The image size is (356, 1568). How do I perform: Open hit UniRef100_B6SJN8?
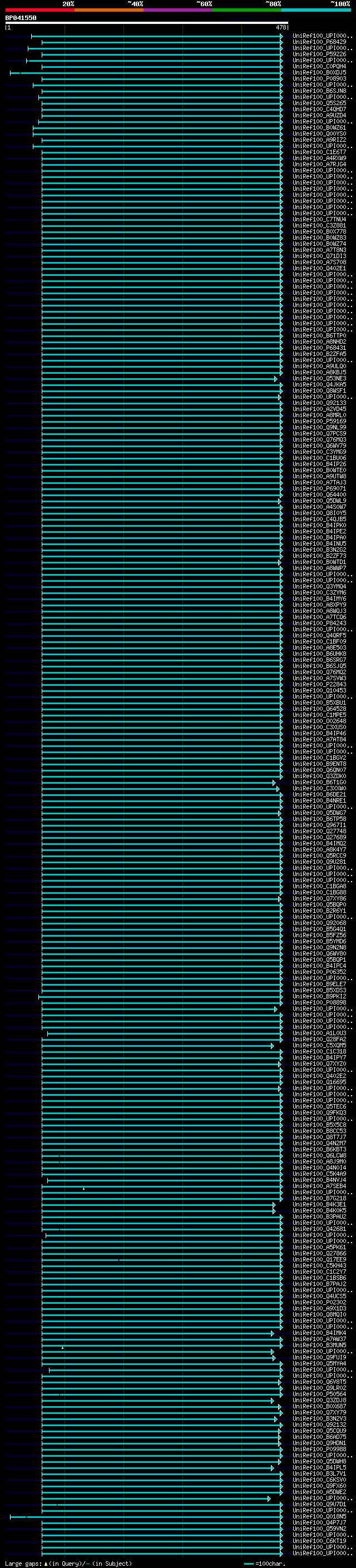[x=319, y=91]
